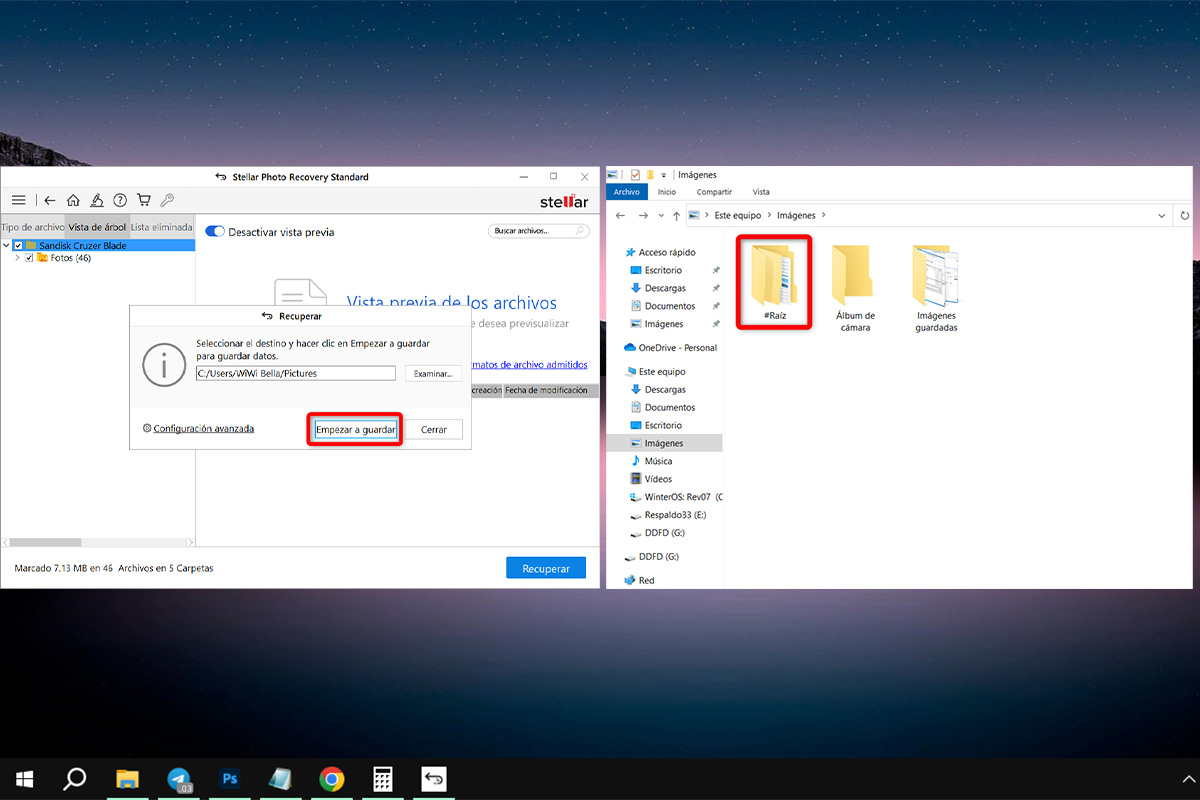1200x800 pixels.
Task: Collapse the Sandisk Cruzer Blade tree node
Action: [x=7, y=246]
